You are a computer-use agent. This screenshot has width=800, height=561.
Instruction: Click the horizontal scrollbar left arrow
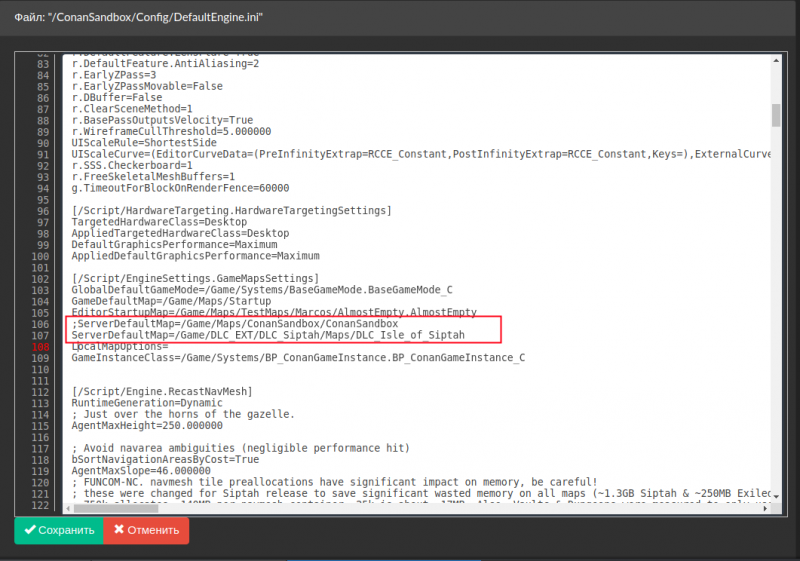point(68,508)
